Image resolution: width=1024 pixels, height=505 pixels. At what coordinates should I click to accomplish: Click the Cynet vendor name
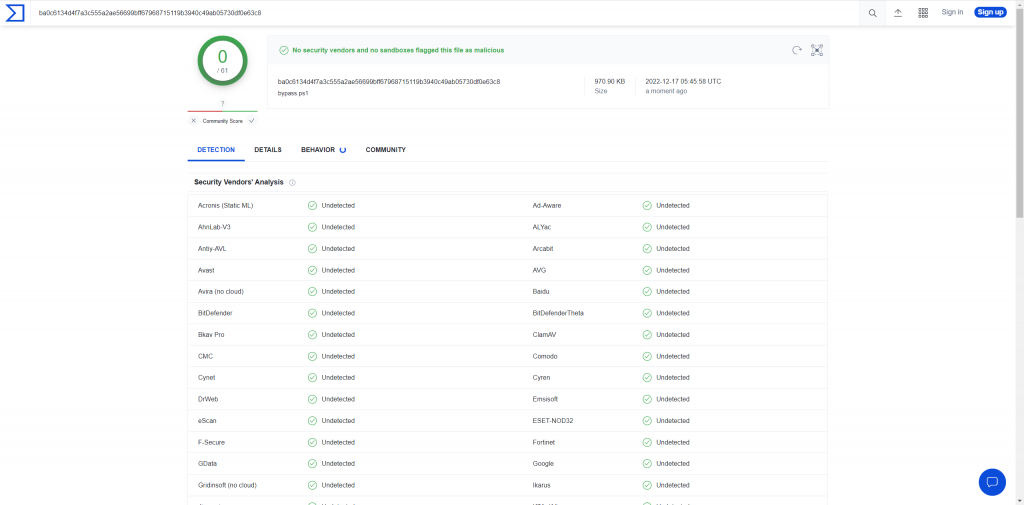206,378
